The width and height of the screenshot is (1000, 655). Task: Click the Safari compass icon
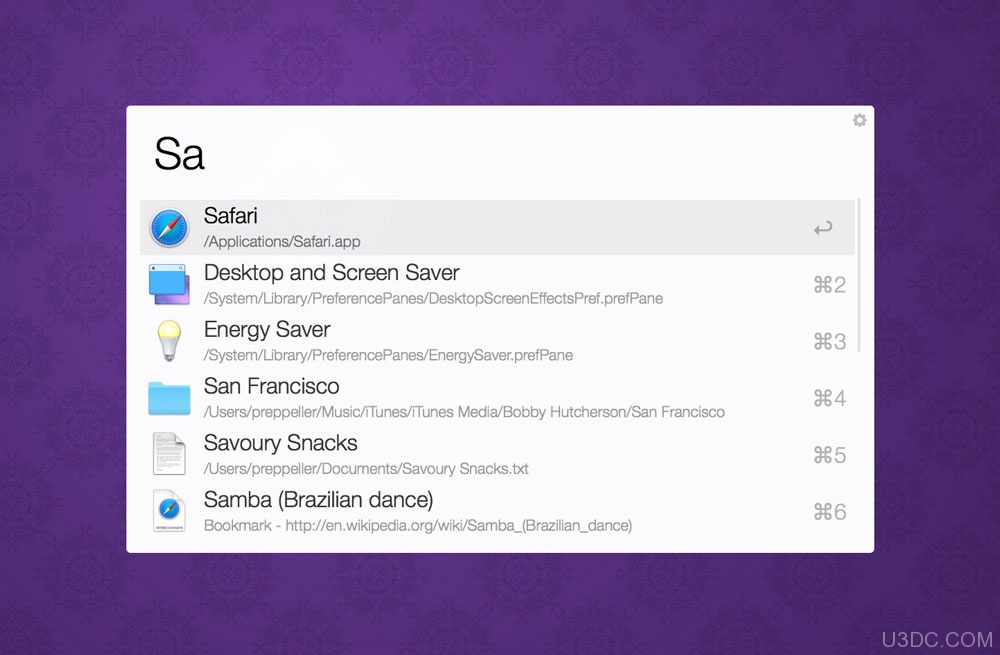pyautogui.click(x=169, y=228)
